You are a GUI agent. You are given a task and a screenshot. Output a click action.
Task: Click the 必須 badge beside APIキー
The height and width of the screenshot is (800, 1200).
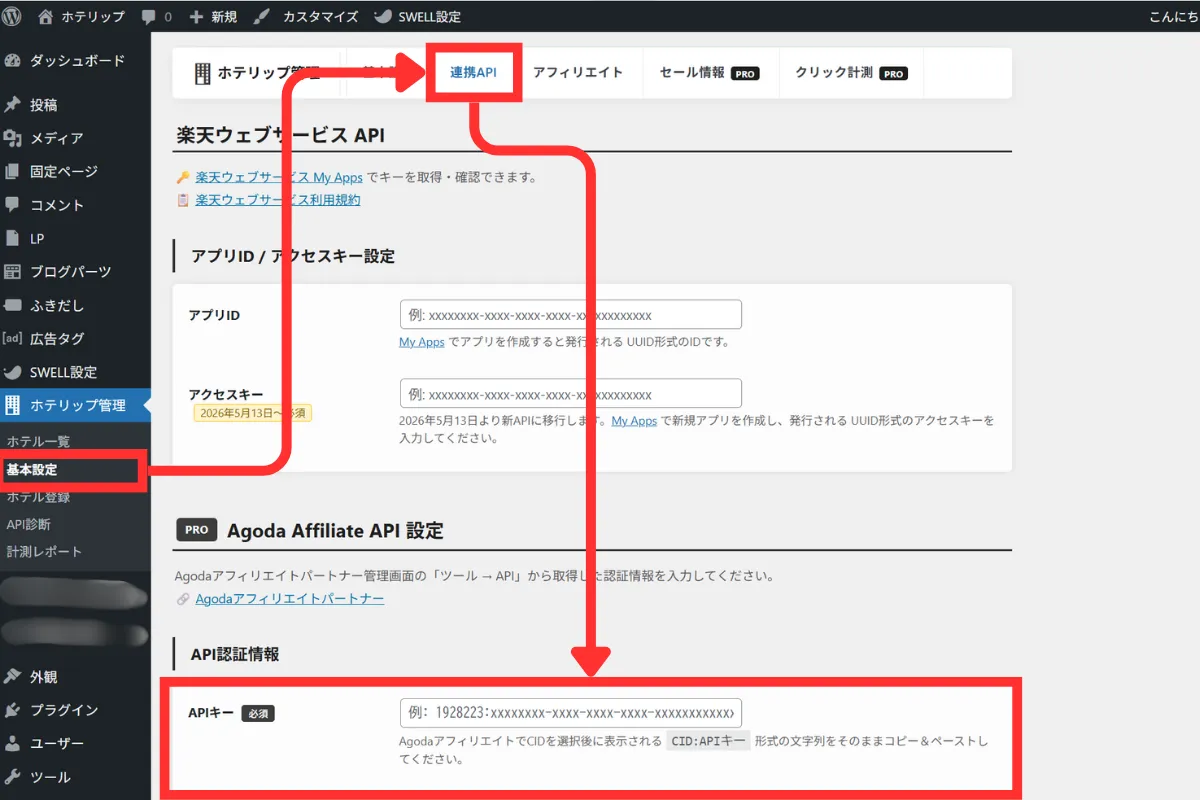click(x=258, y=714)
